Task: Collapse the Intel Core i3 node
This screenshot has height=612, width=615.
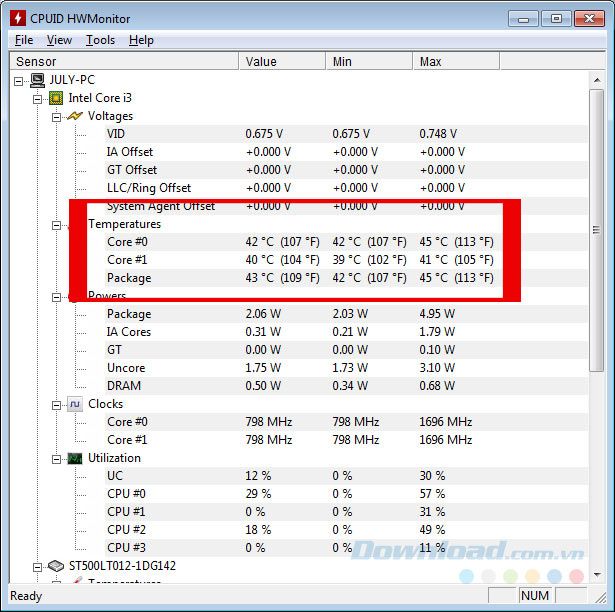Action: (37, 99)
